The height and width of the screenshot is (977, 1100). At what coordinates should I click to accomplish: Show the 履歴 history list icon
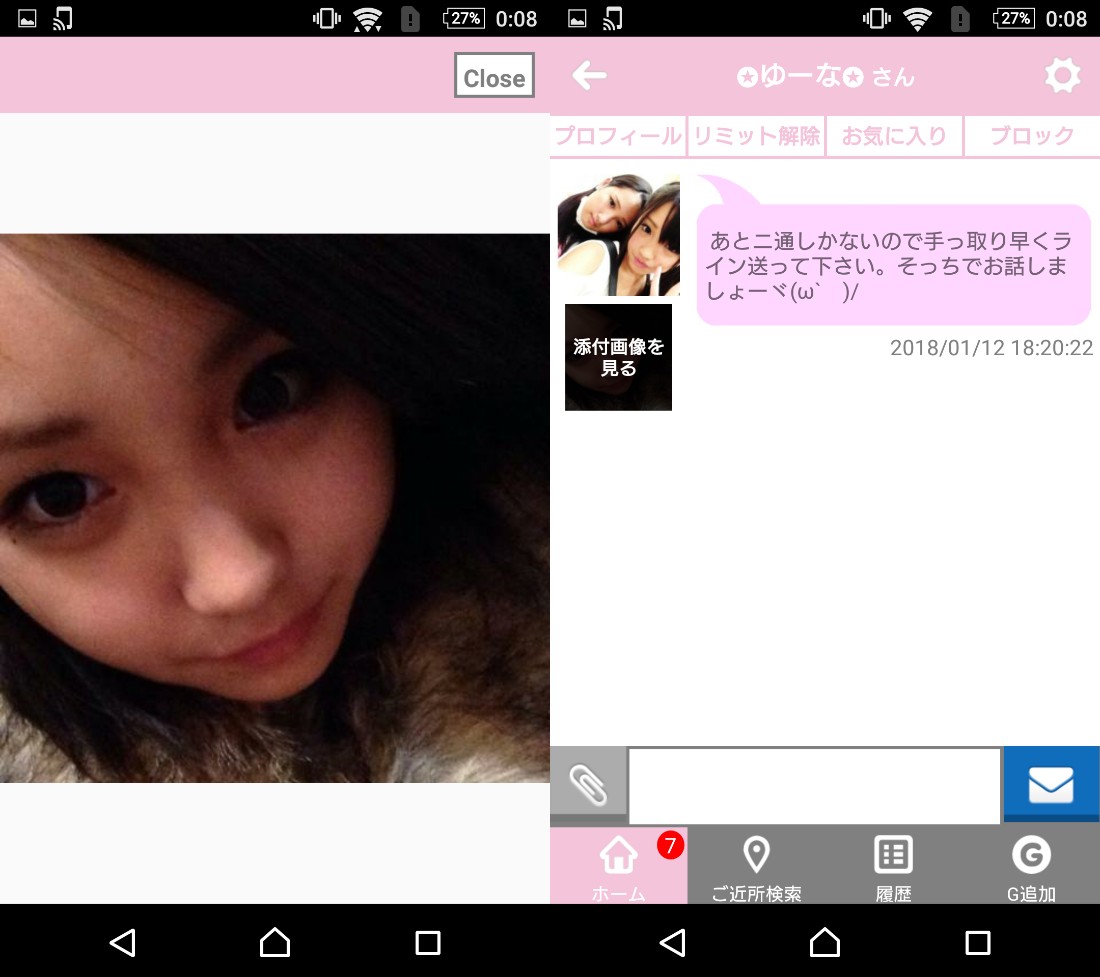click(893, 866)
